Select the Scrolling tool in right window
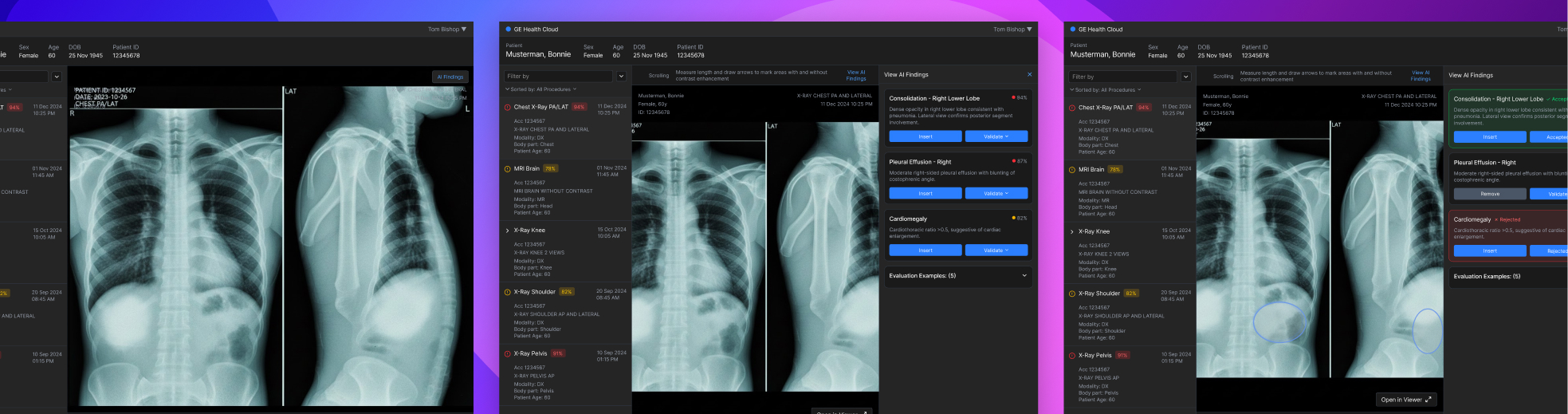This screenshot has height=414, width=1568. click(x=1223, y=77)
